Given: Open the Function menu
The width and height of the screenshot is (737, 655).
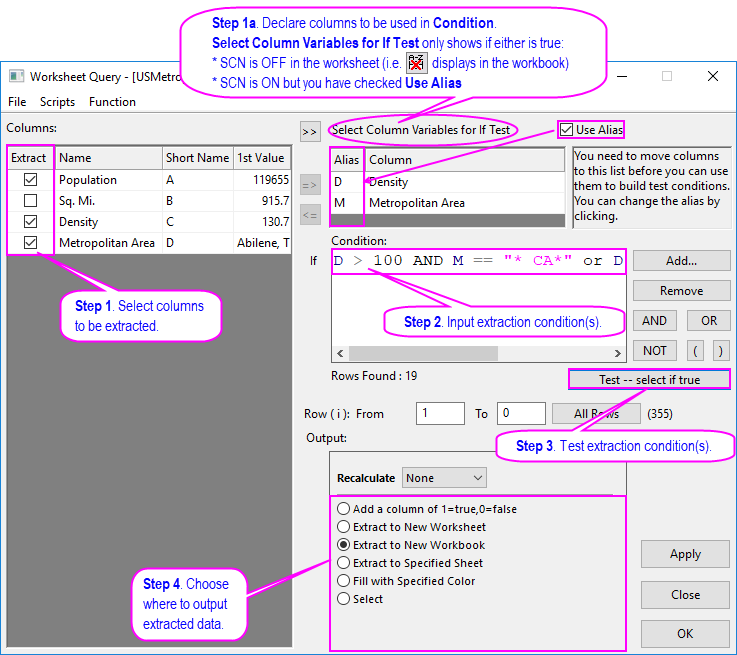Looking at the screenshot, I should click(112, 102).
